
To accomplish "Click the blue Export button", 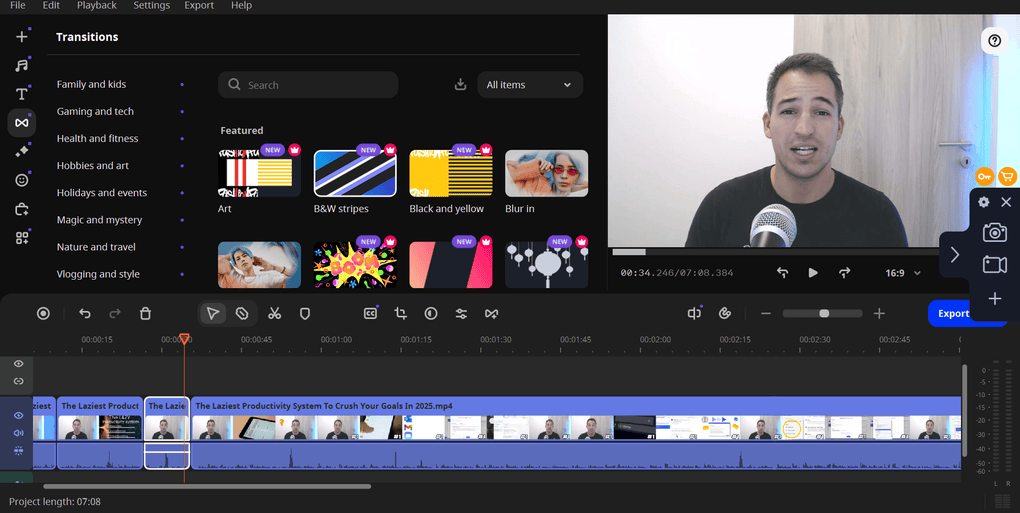I will click(x=950, y=313).
